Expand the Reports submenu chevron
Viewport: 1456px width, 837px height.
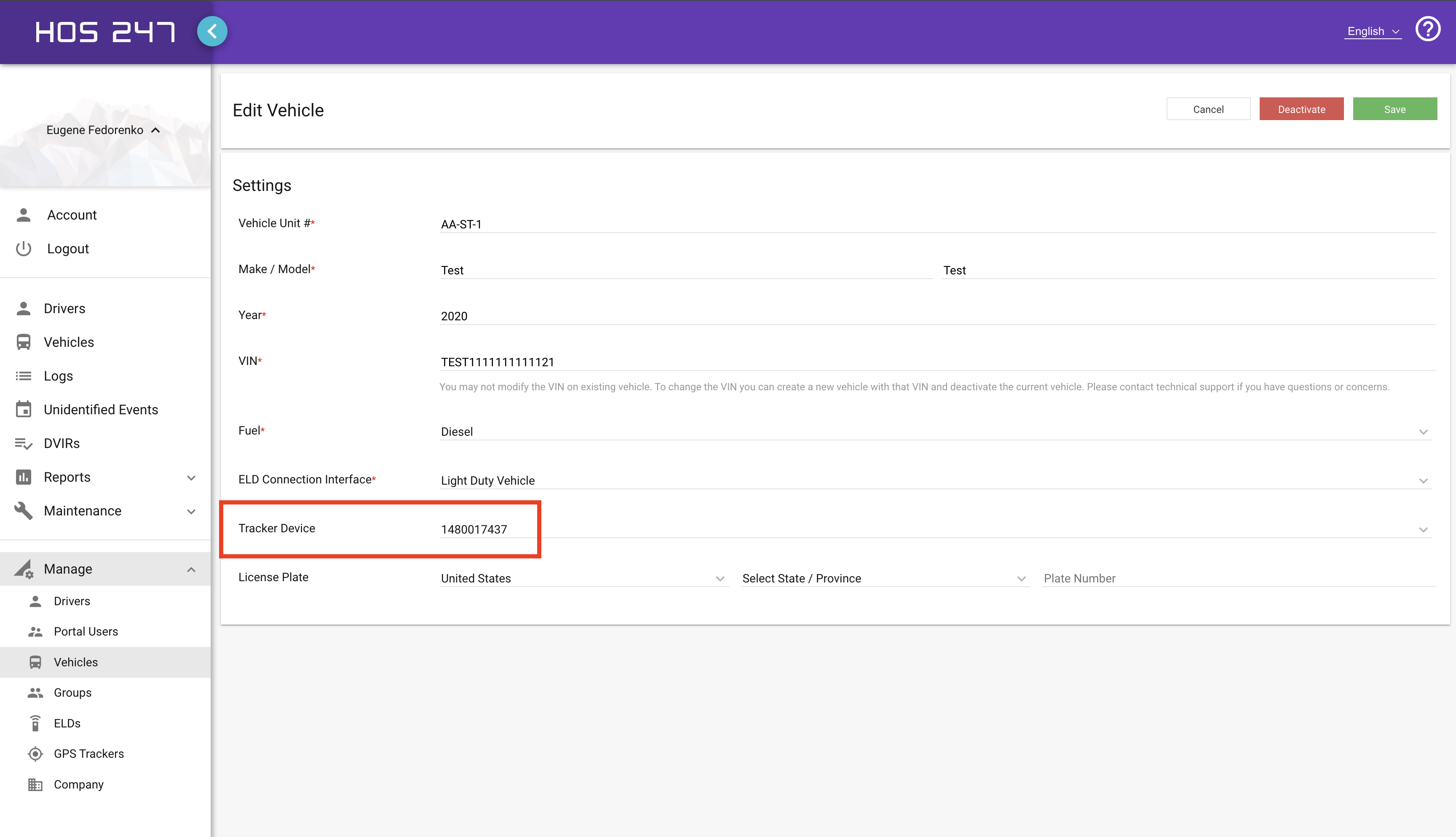191,478
